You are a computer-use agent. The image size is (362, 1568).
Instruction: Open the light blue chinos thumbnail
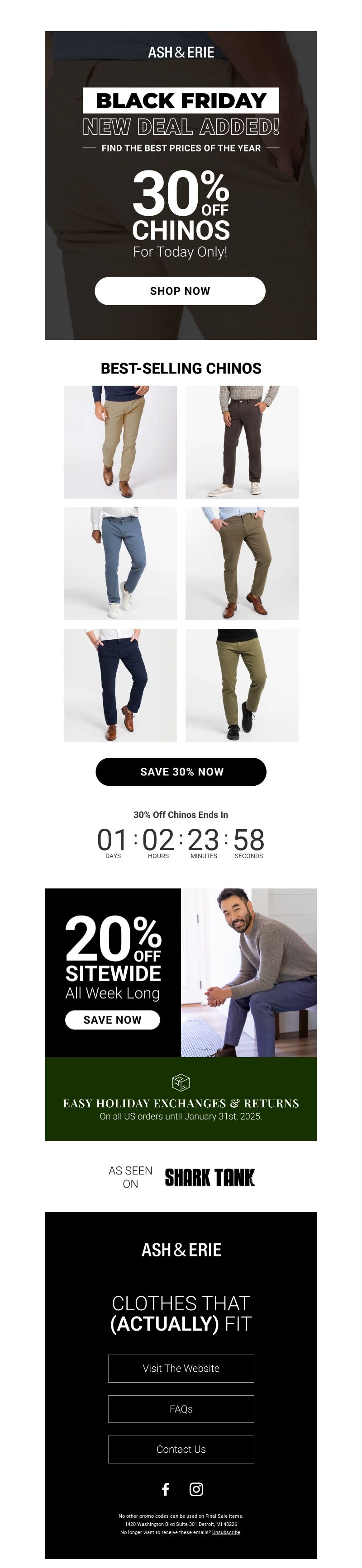click(x=120, y=564)
